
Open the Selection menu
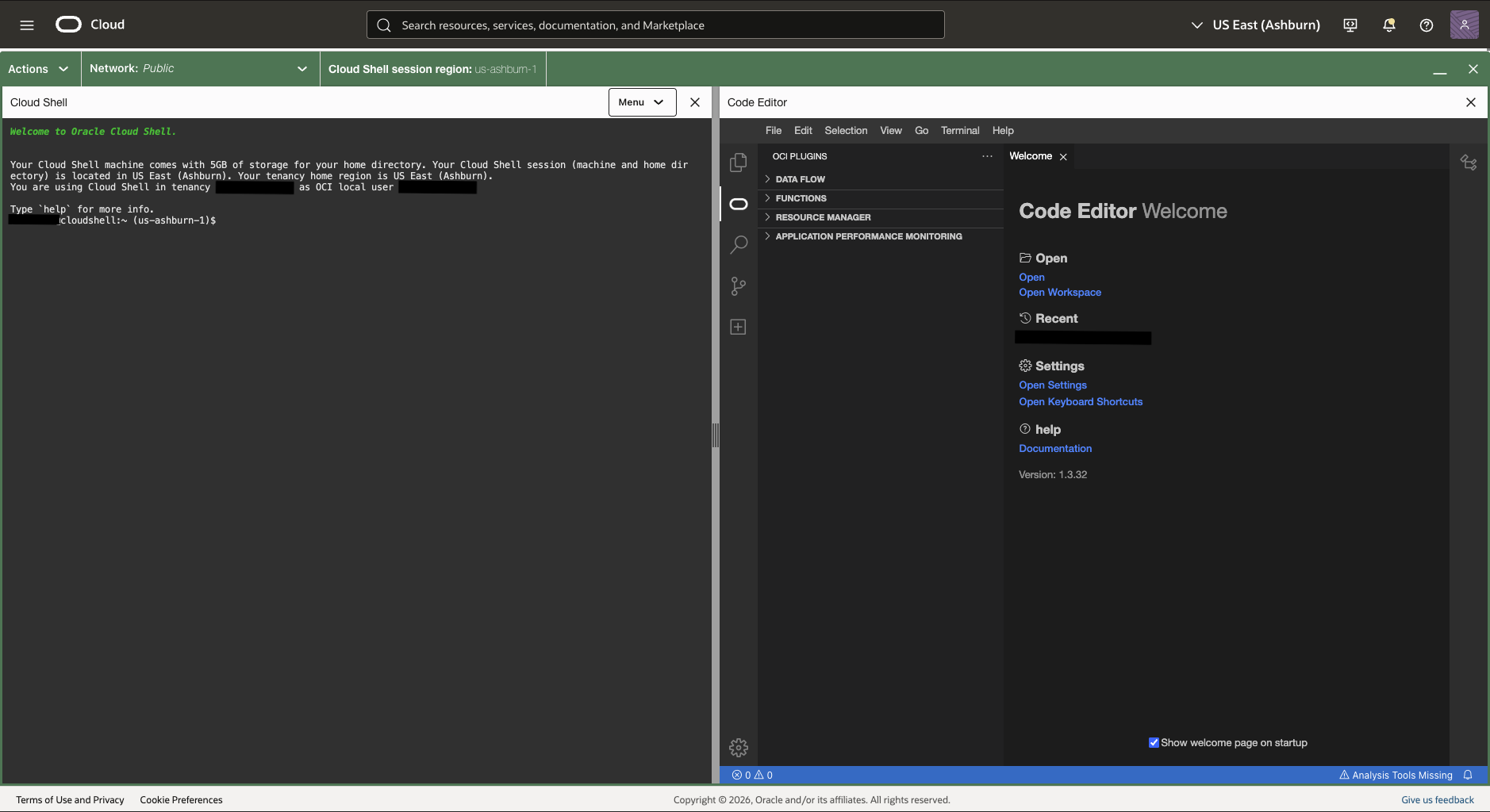click(846, 131)
